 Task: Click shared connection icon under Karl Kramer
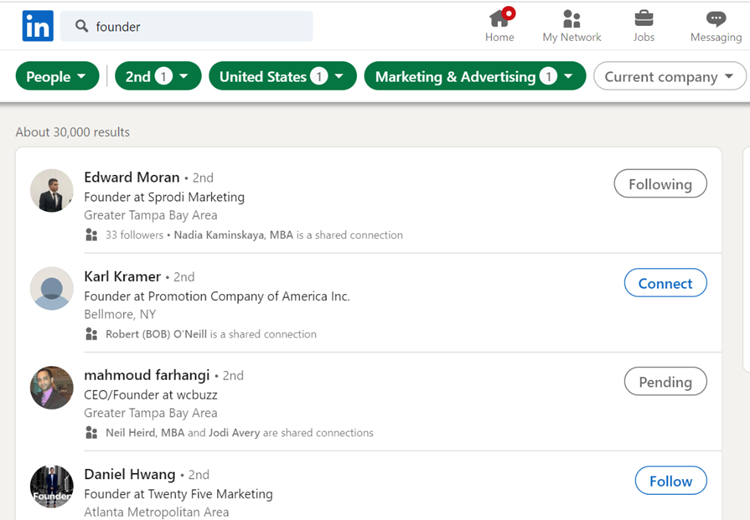pos(91,334)
